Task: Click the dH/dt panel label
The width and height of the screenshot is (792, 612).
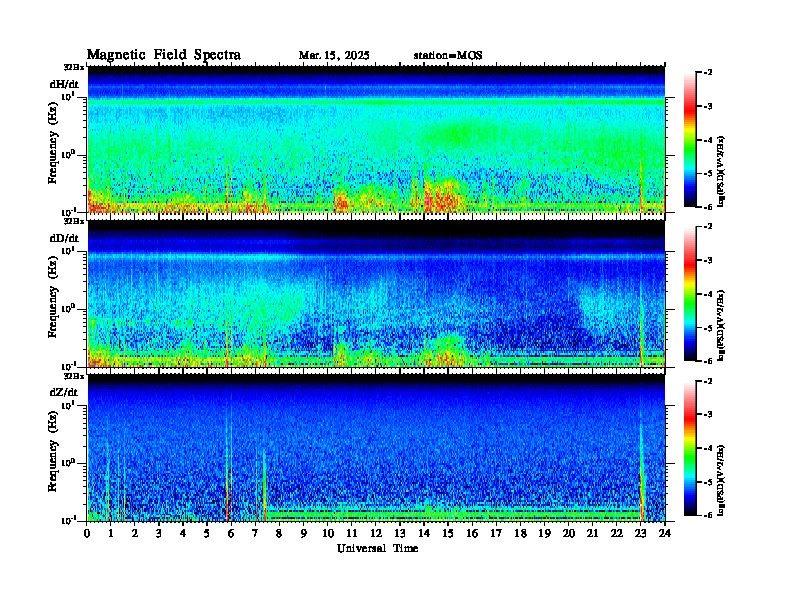Action: [64, 84]
